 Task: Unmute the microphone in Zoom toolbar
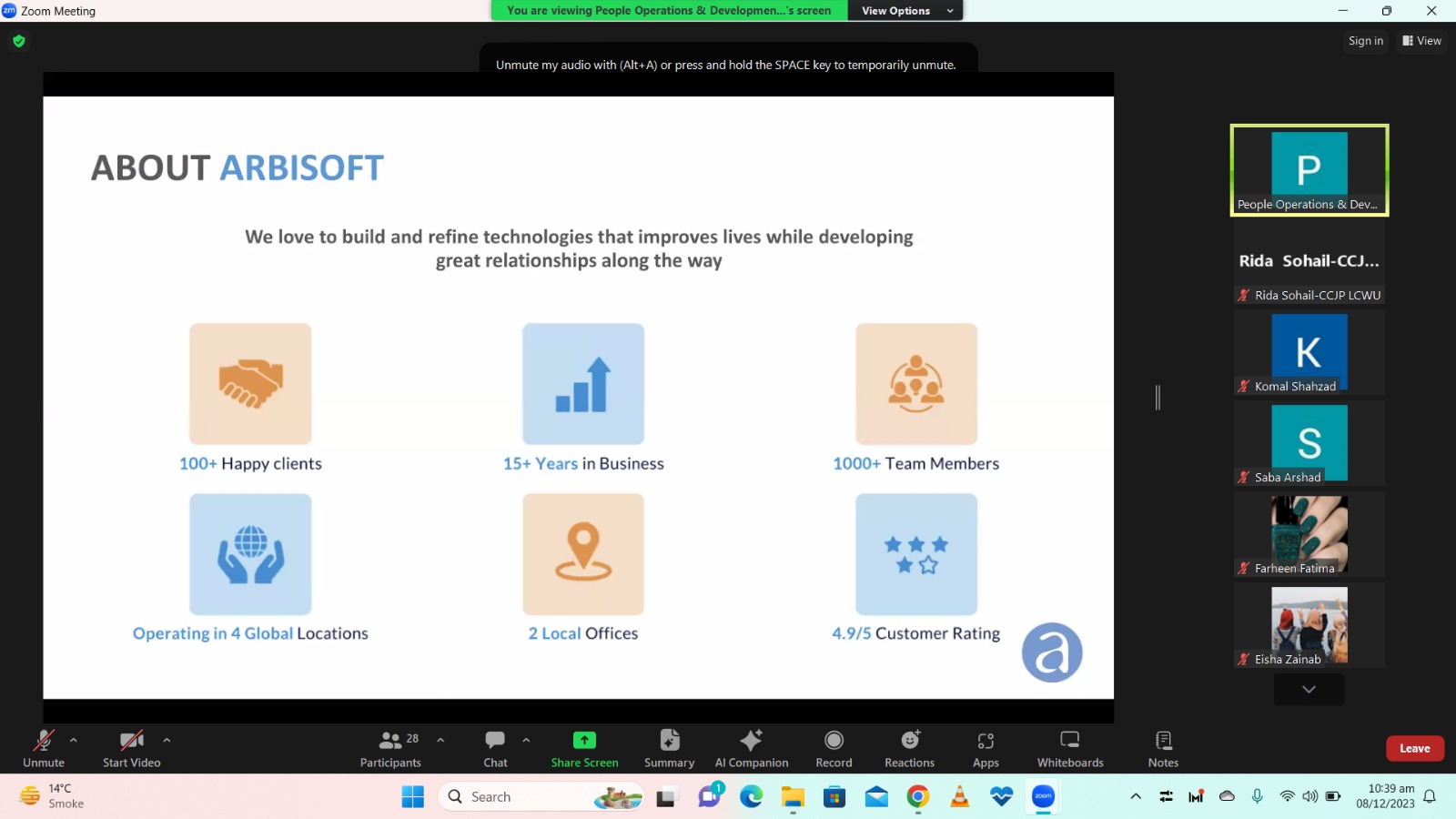[x=44, y=748]
